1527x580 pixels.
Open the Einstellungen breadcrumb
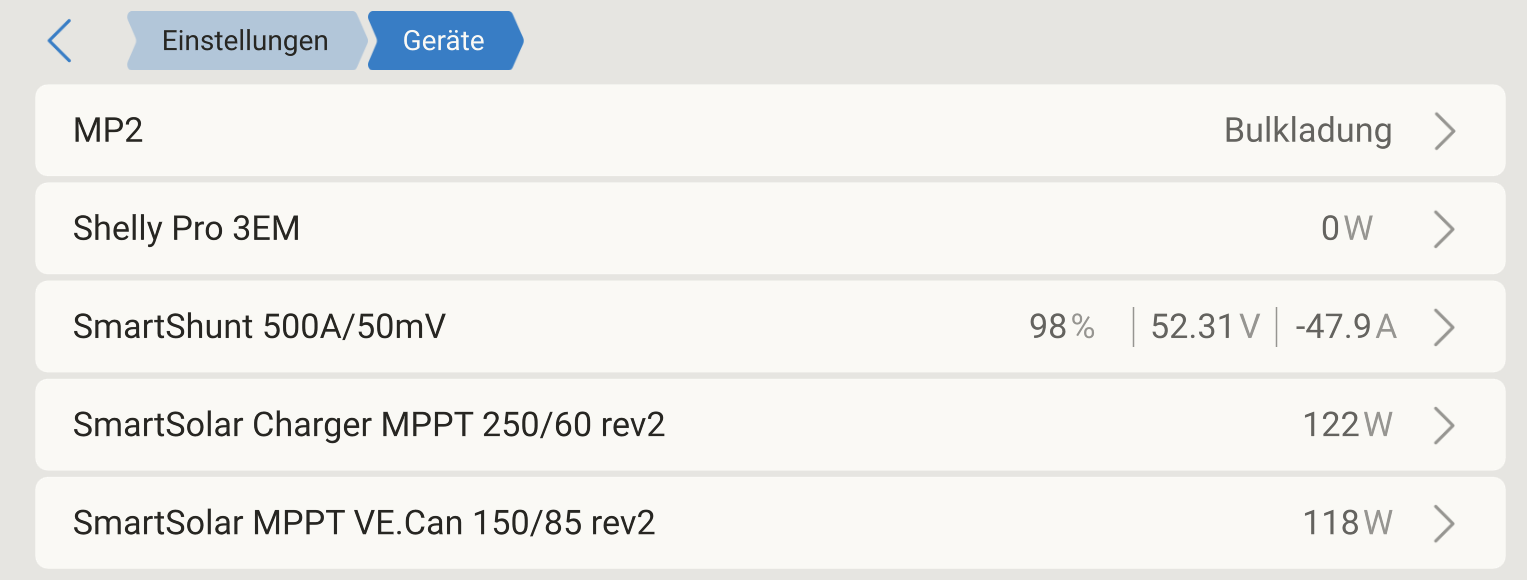coord(245,41)
